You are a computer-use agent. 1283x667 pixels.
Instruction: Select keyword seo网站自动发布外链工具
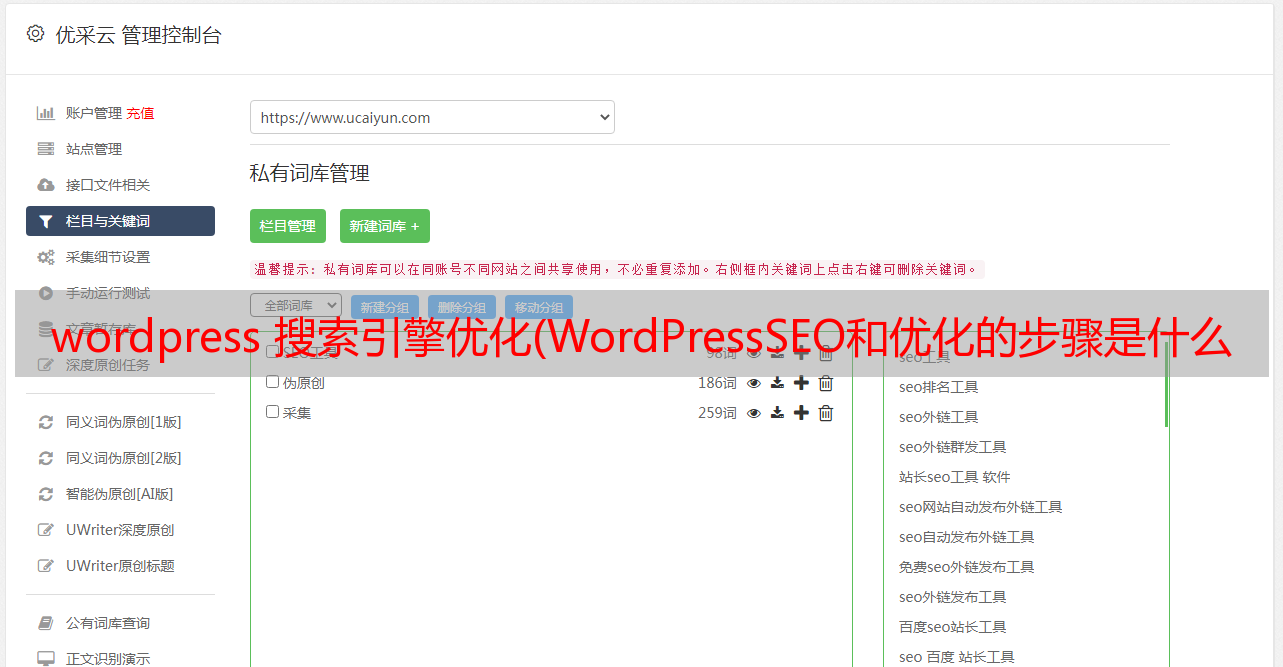pos(980,507)
